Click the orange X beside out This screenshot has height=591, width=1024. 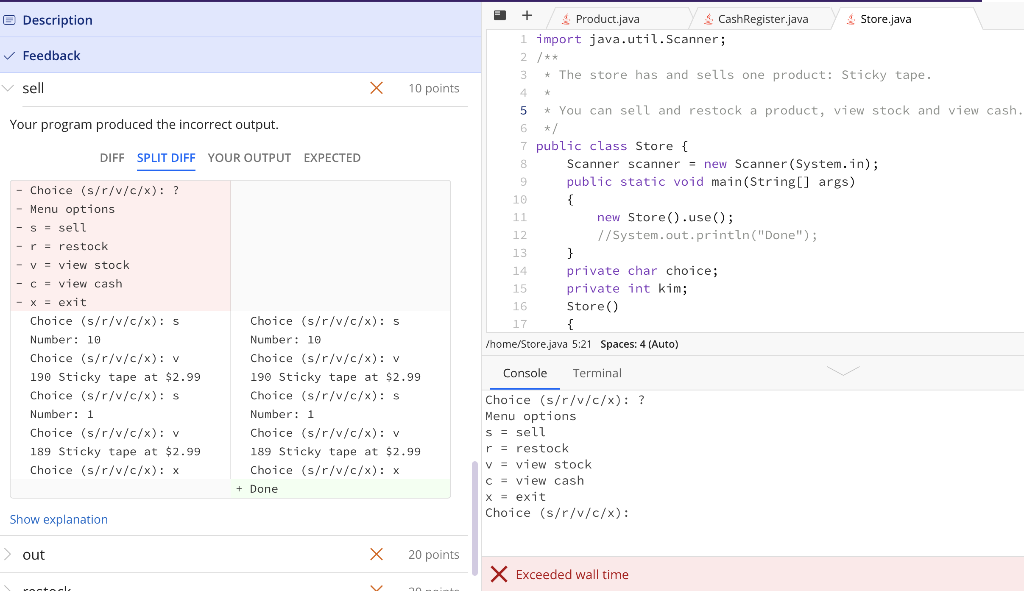tap(376, 554)
